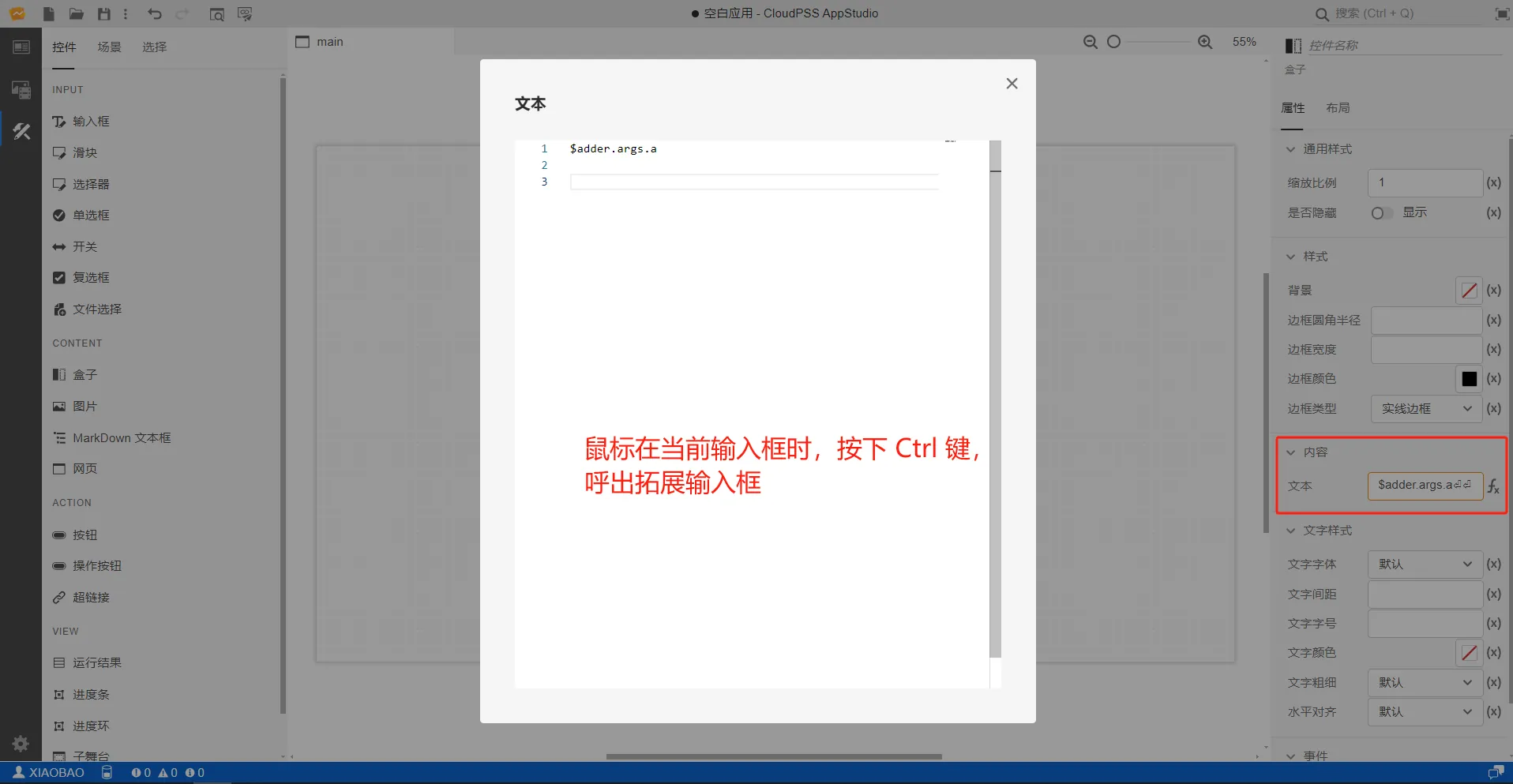1513x784 pixels.
Task: Open the 文字粗细 dropdown
Action: 1426,683
